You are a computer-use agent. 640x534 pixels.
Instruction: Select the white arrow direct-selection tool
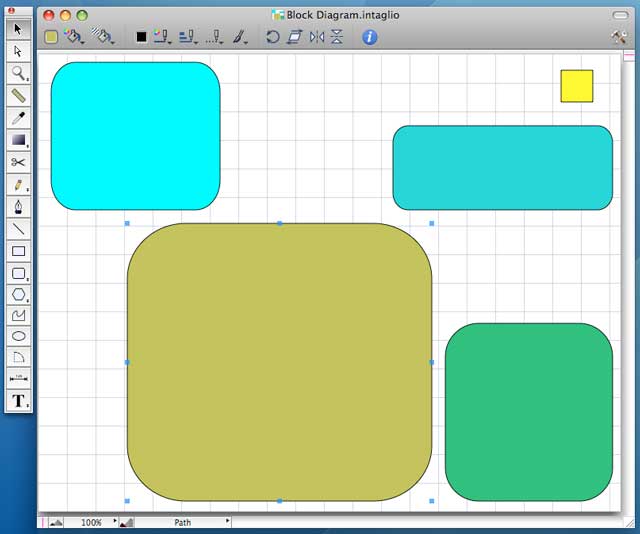coord(18,51)
